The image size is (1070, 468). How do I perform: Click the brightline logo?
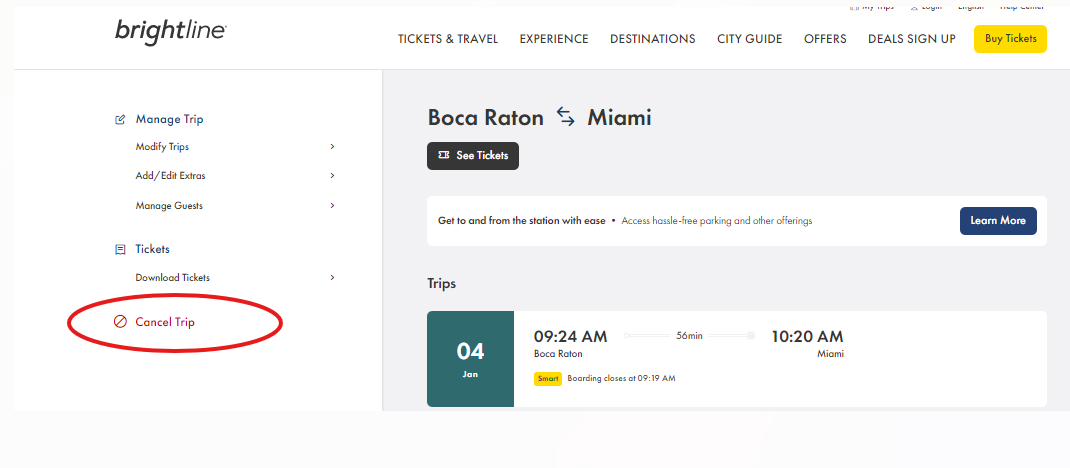click(x=171, y=31)
